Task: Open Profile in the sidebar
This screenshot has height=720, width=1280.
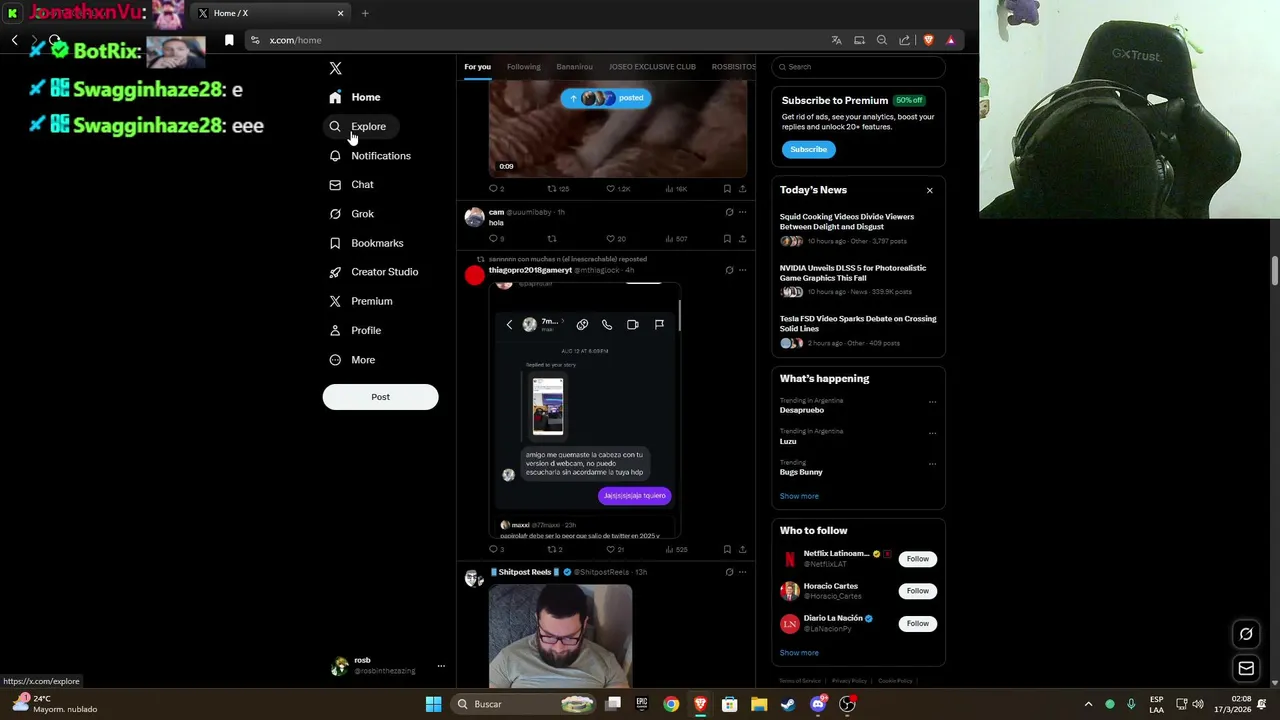Action: tap(355, 330)
